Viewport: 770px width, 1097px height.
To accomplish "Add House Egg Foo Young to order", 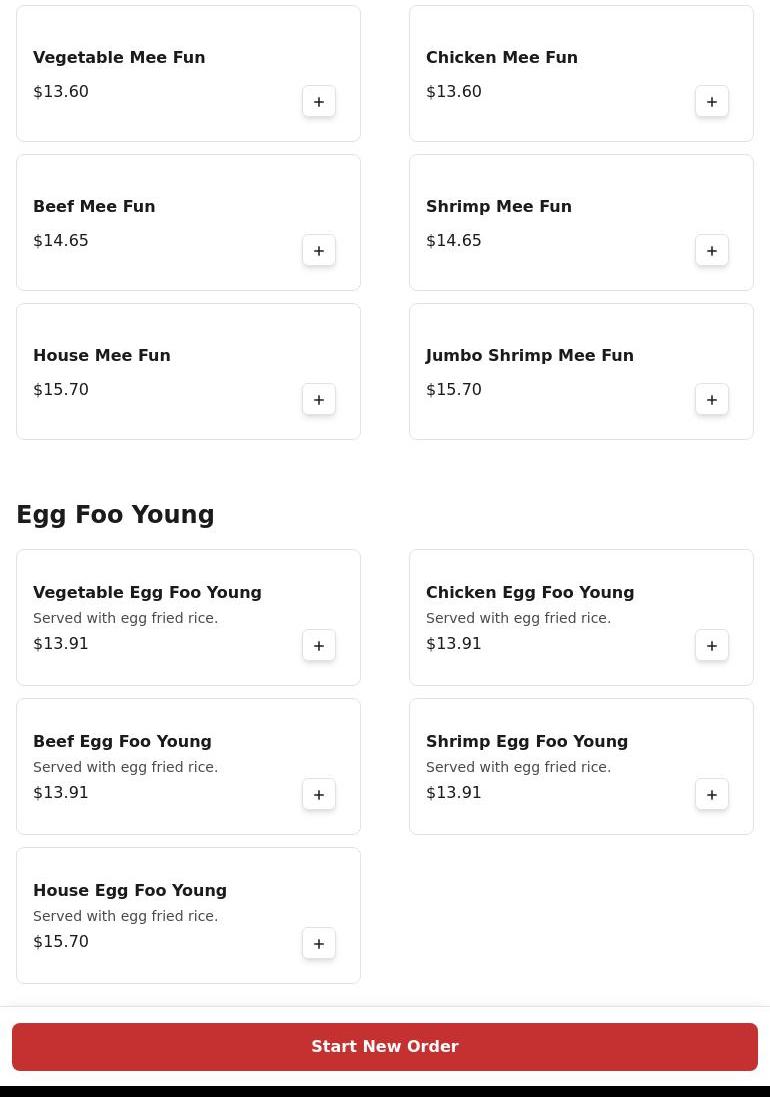I will click(319, 944).
